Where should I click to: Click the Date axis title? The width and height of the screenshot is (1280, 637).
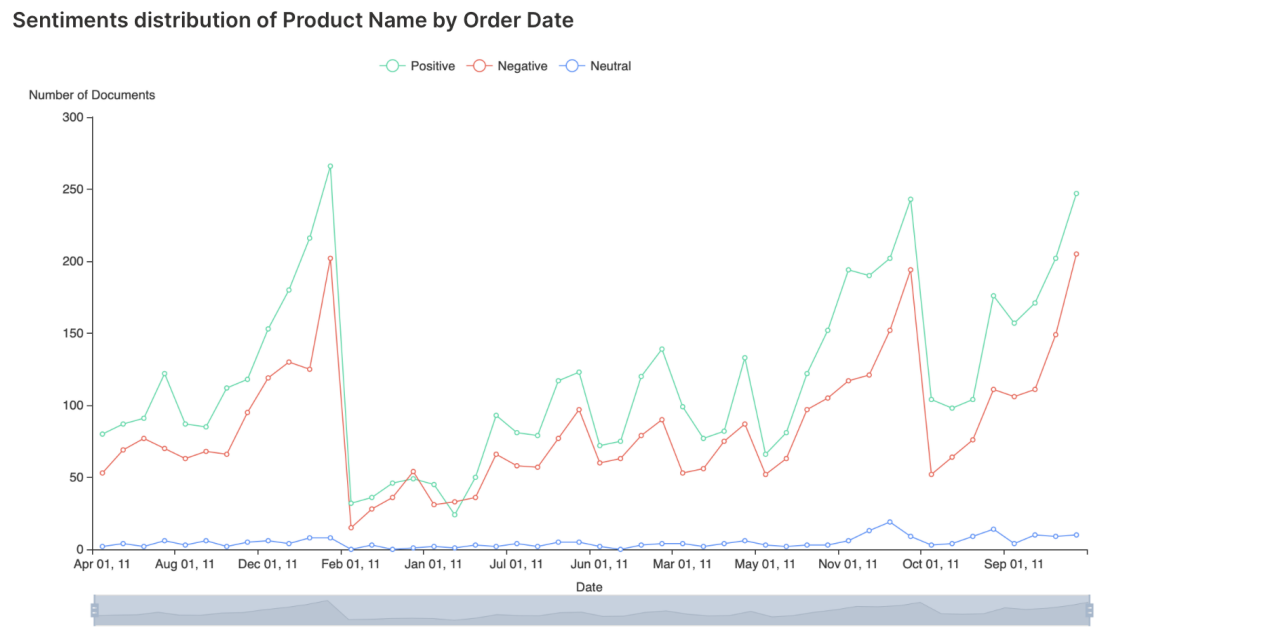pos(588,587)
